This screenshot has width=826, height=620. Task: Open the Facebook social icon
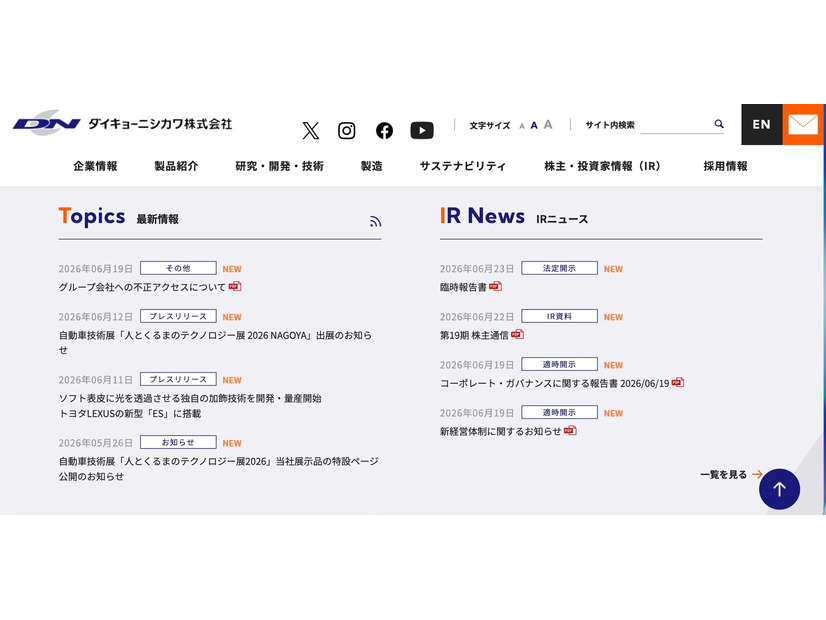pos(384,130)
